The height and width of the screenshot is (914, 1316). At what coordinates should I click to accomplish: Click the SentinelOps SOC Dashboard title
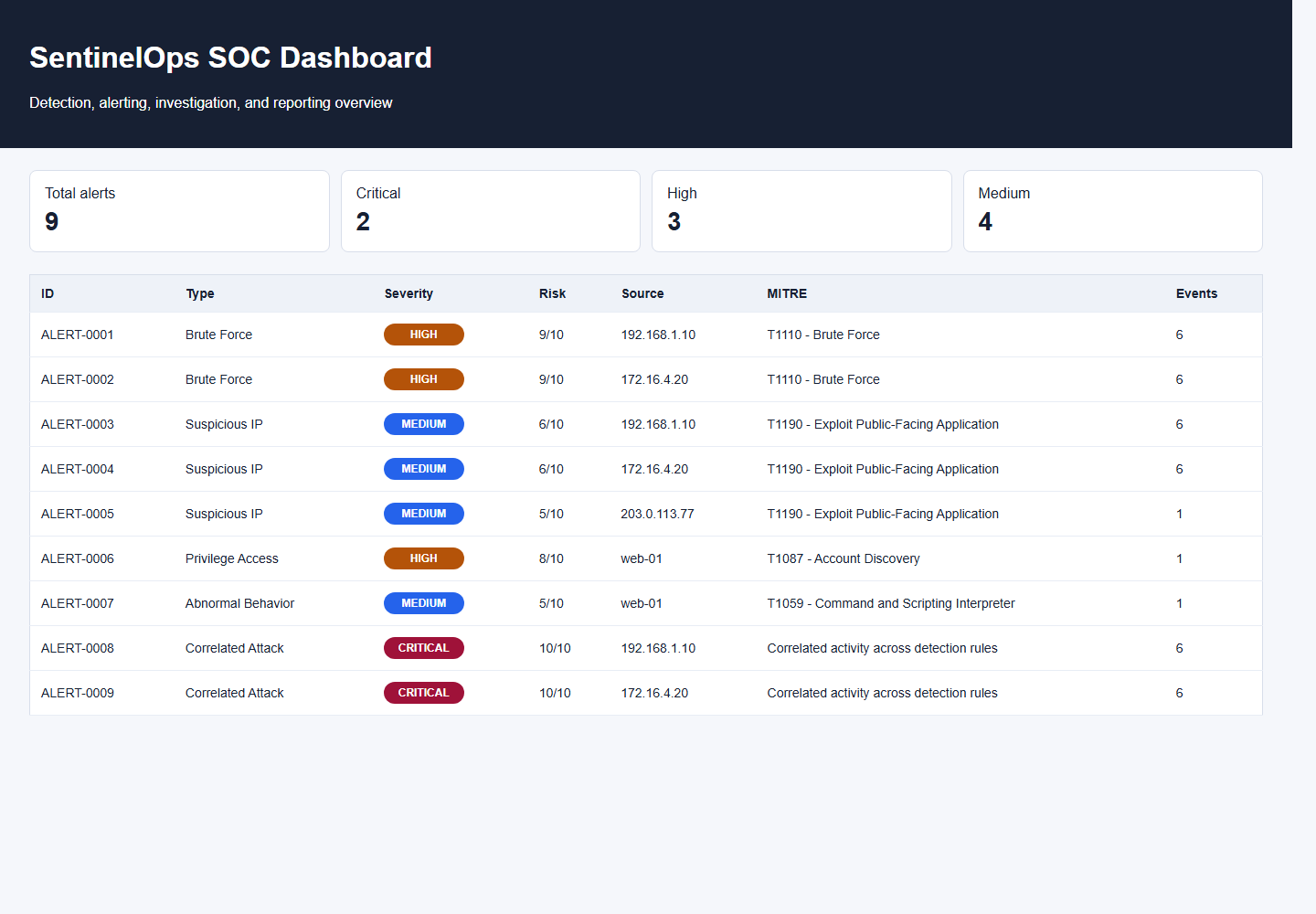[230, 58]
